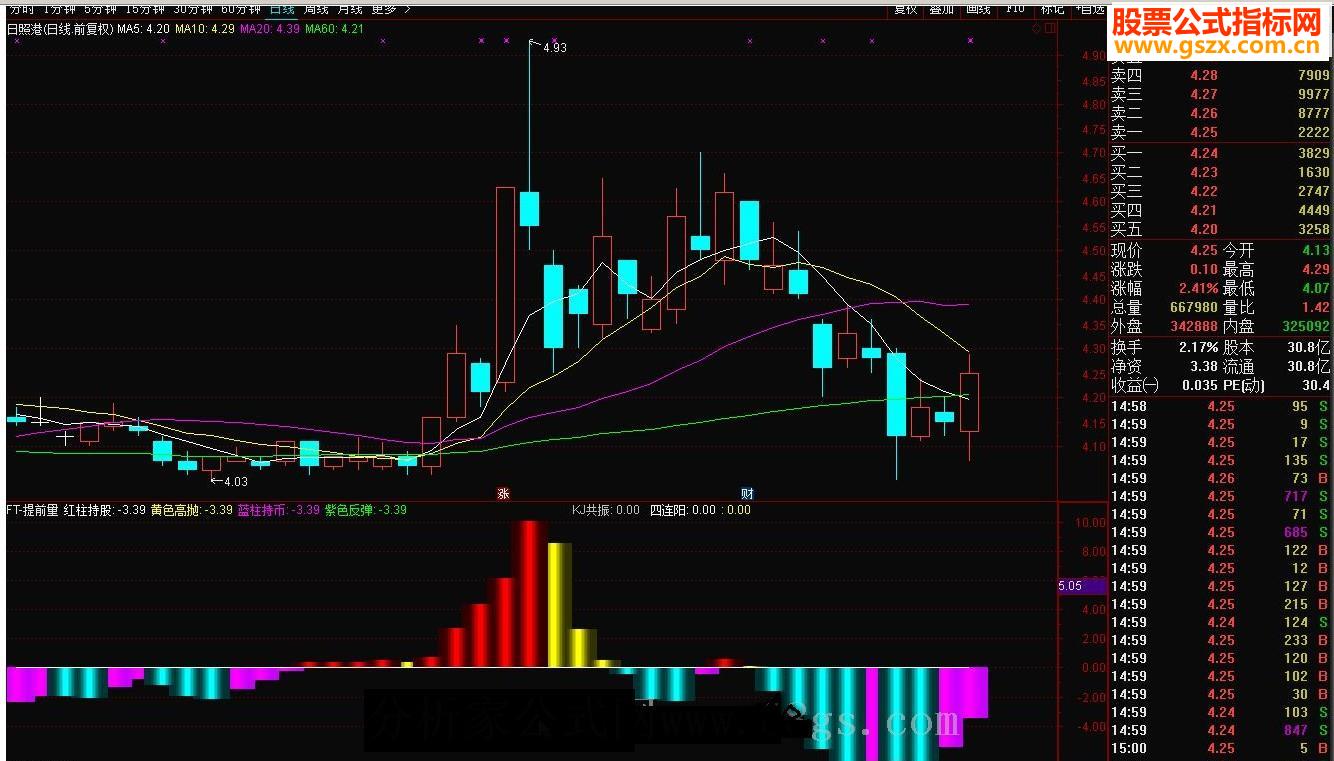The height and width of the screenshot is (761, 1334).
Task: Click the tick row with volume 717
Action: coord(1220,496)
